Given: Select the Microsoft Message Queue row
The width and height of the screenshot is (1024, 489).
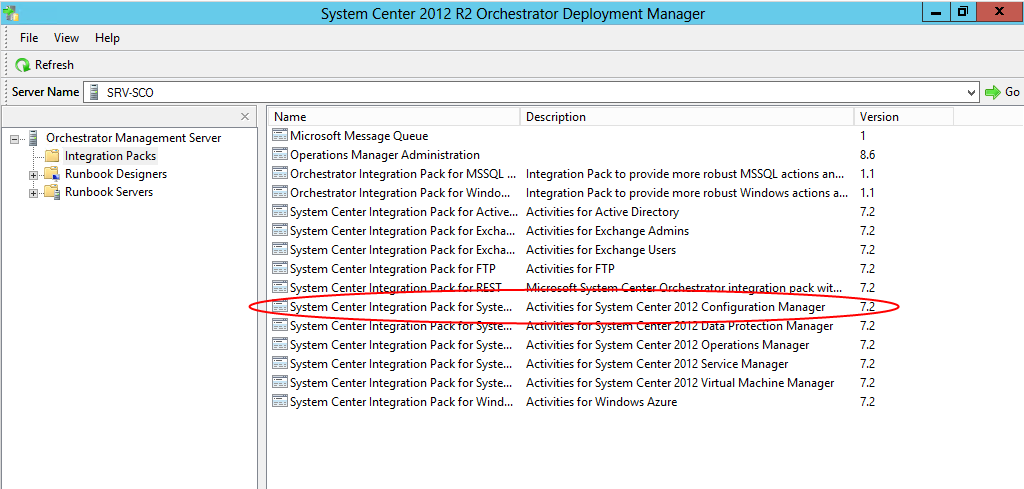Looking at the screenshot, I should click(359, 136).
